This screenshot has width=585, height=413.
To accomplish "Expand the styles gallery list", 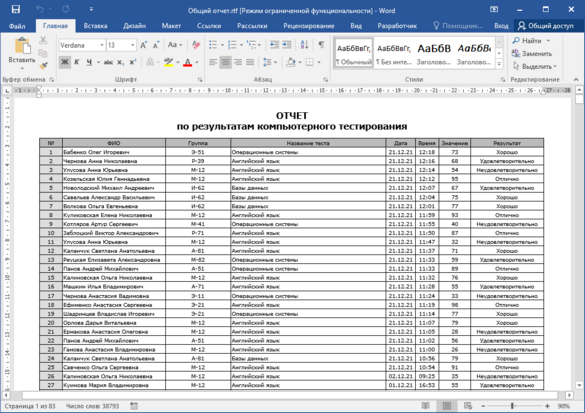I will pyautogui.click(x=499, y=64).
